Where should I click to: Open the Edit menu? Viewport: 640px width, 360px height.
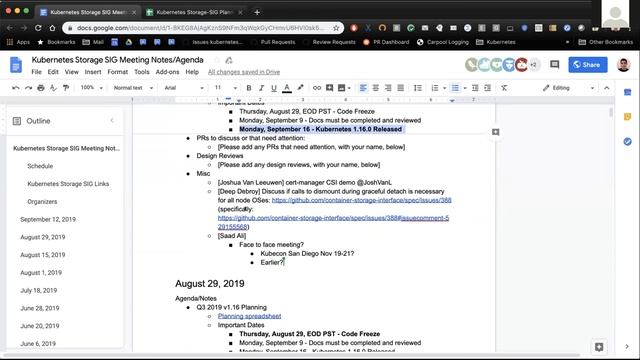[53, 72]
